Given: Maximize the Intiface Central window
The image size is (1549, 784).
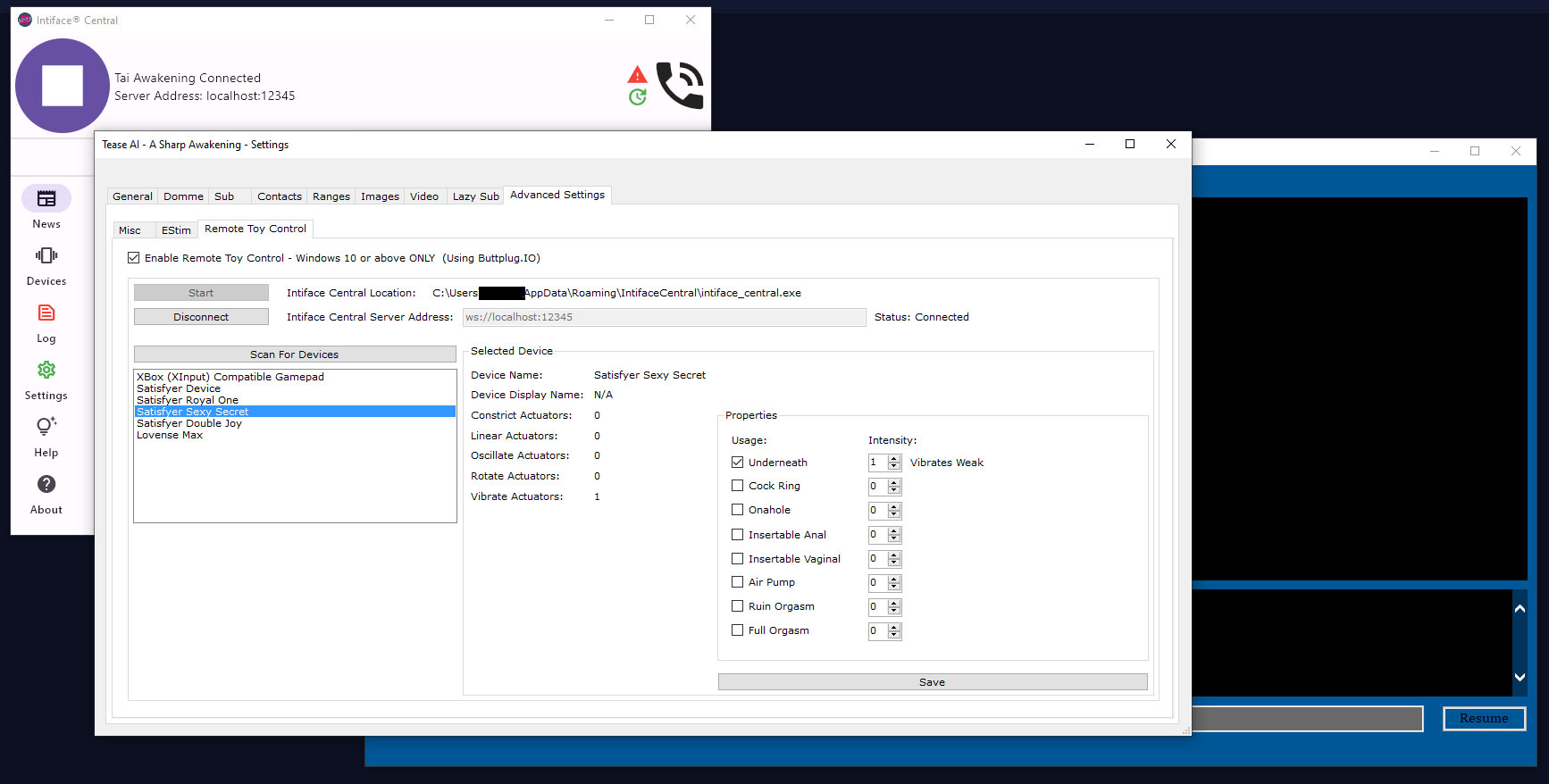Looking at the screenshot, I should click(x=649, y=20).
